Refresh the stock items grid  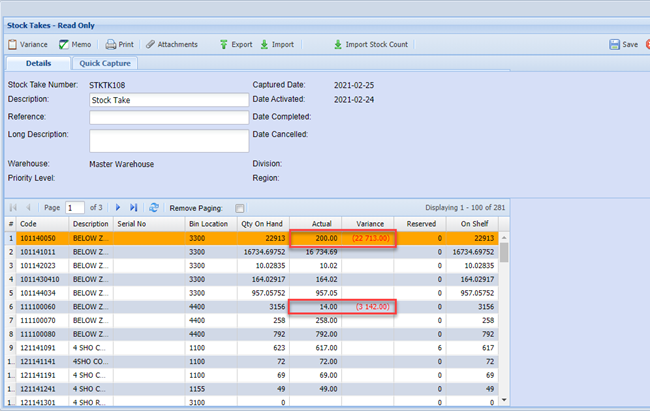pos(154,207)
